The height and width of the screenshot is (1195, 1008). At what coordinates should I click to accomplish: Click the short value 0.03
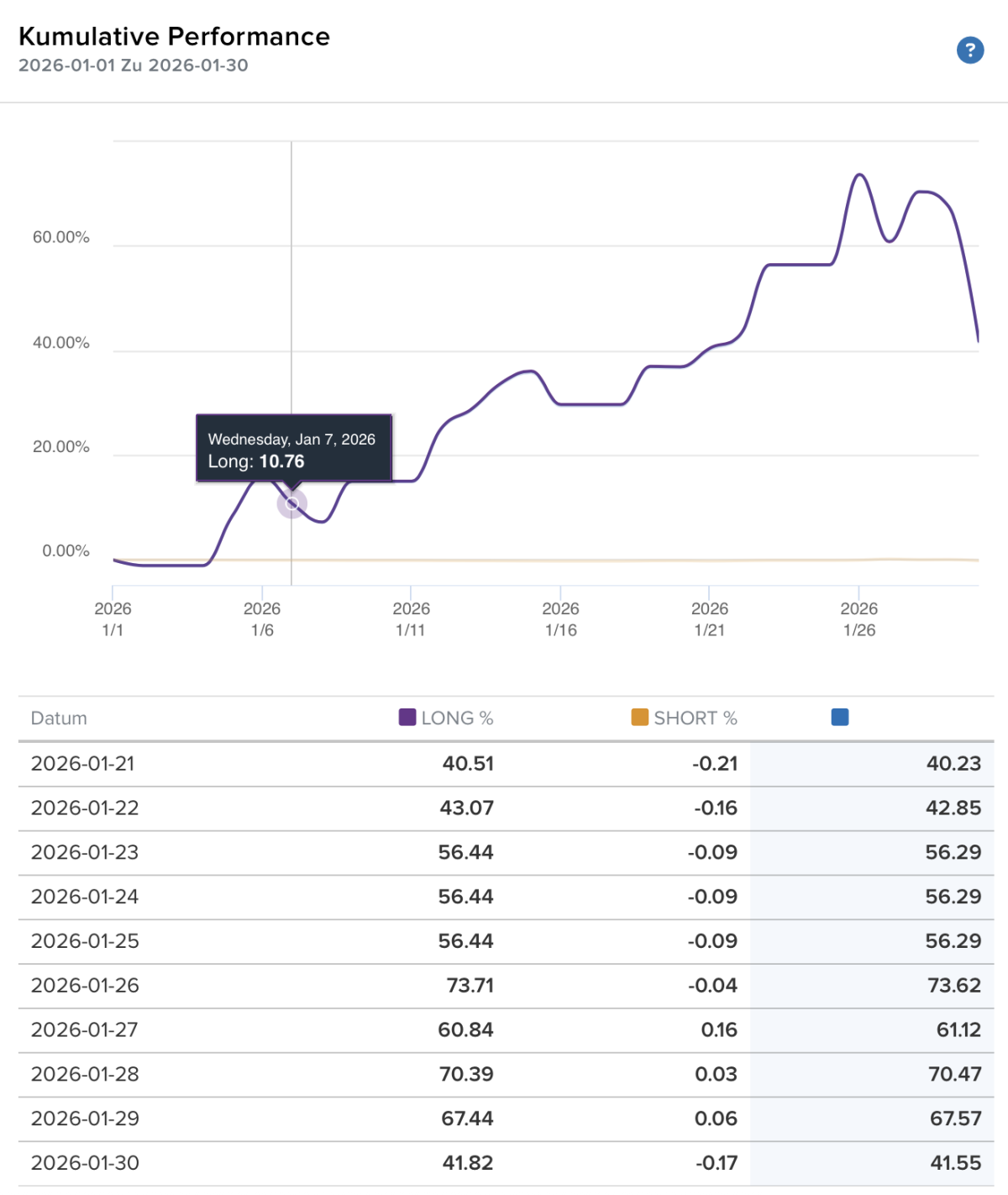pyautogui.click(x=717, y=1075)
